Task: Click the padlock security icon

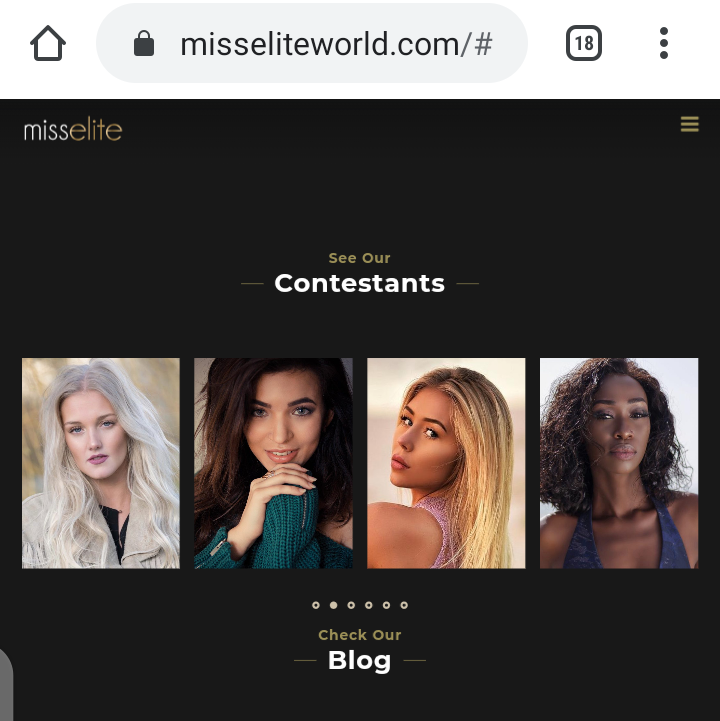Action: click(x=143, y=44)
